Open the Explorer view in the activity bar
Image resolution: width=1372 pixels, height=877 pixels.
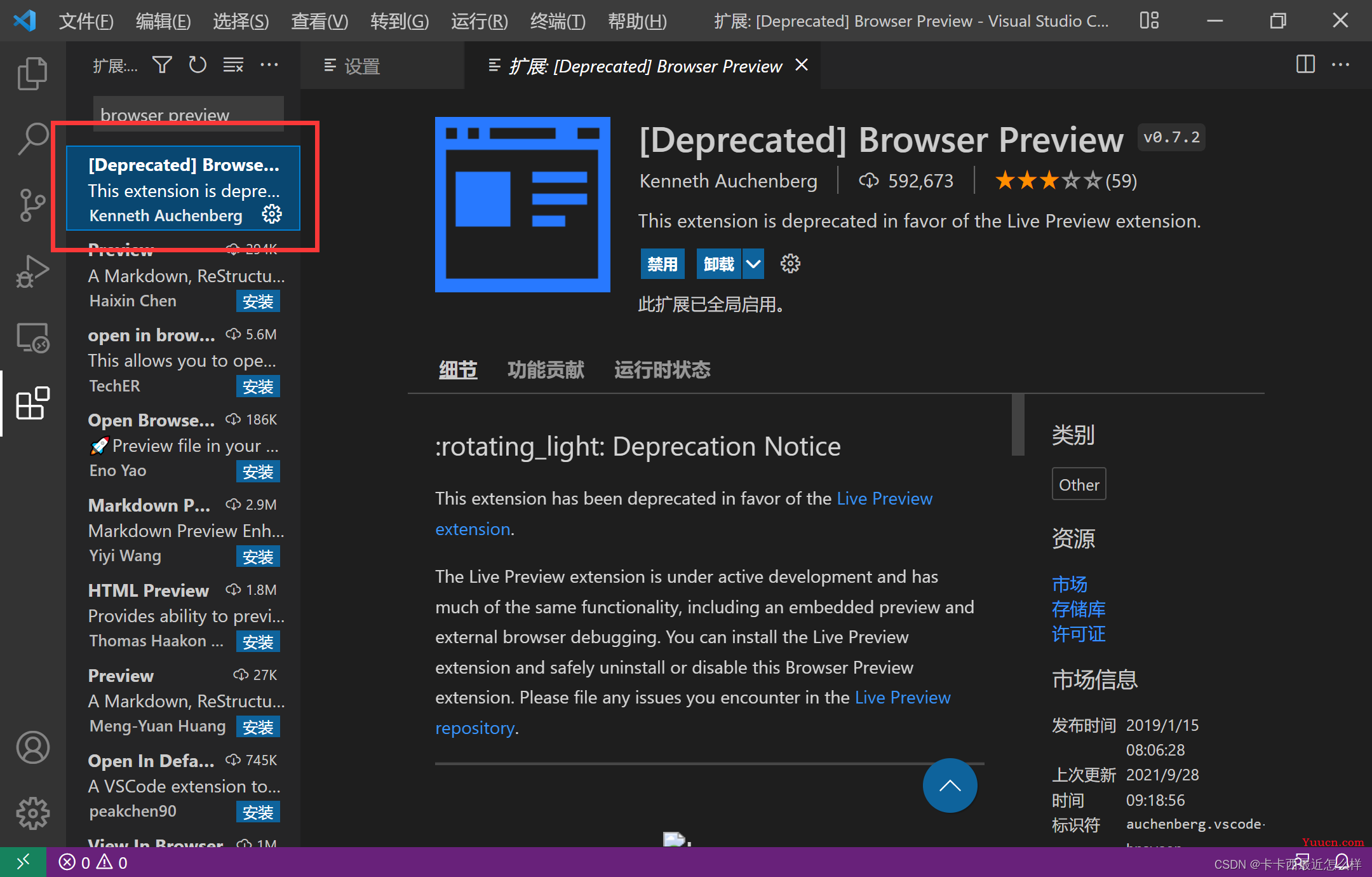pyautogui.click(x=32, y=73)
